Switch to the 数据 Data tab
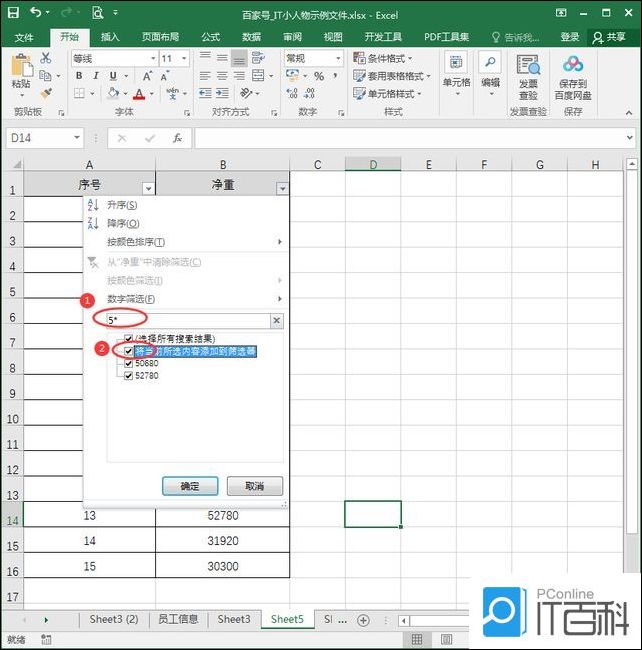This screenshot has width=642, height=650. pos(251,37)
